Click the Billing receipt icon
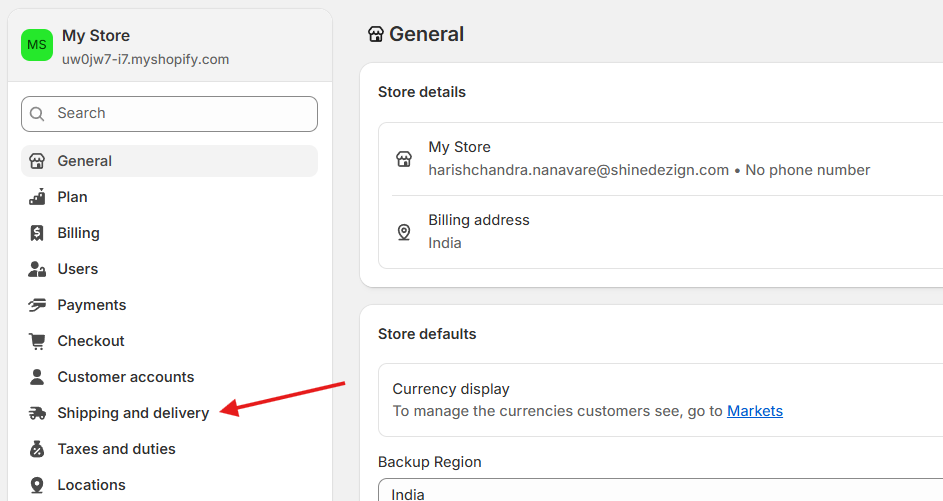 37,233
